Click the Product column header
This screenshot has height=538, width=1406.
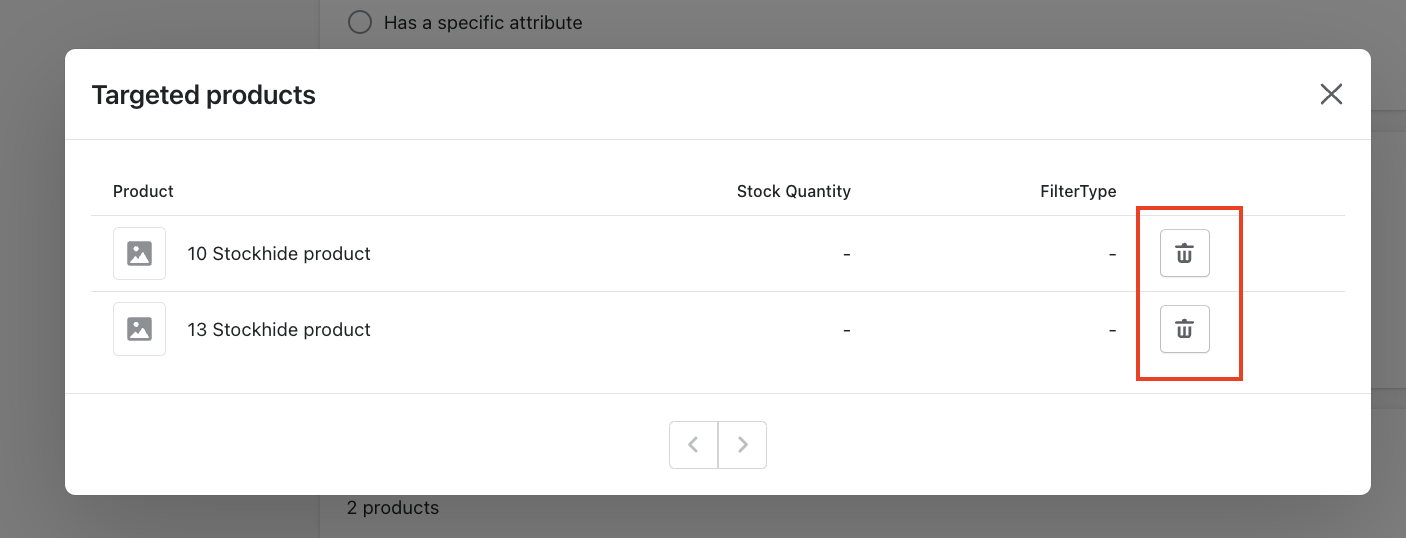(143, 191)
